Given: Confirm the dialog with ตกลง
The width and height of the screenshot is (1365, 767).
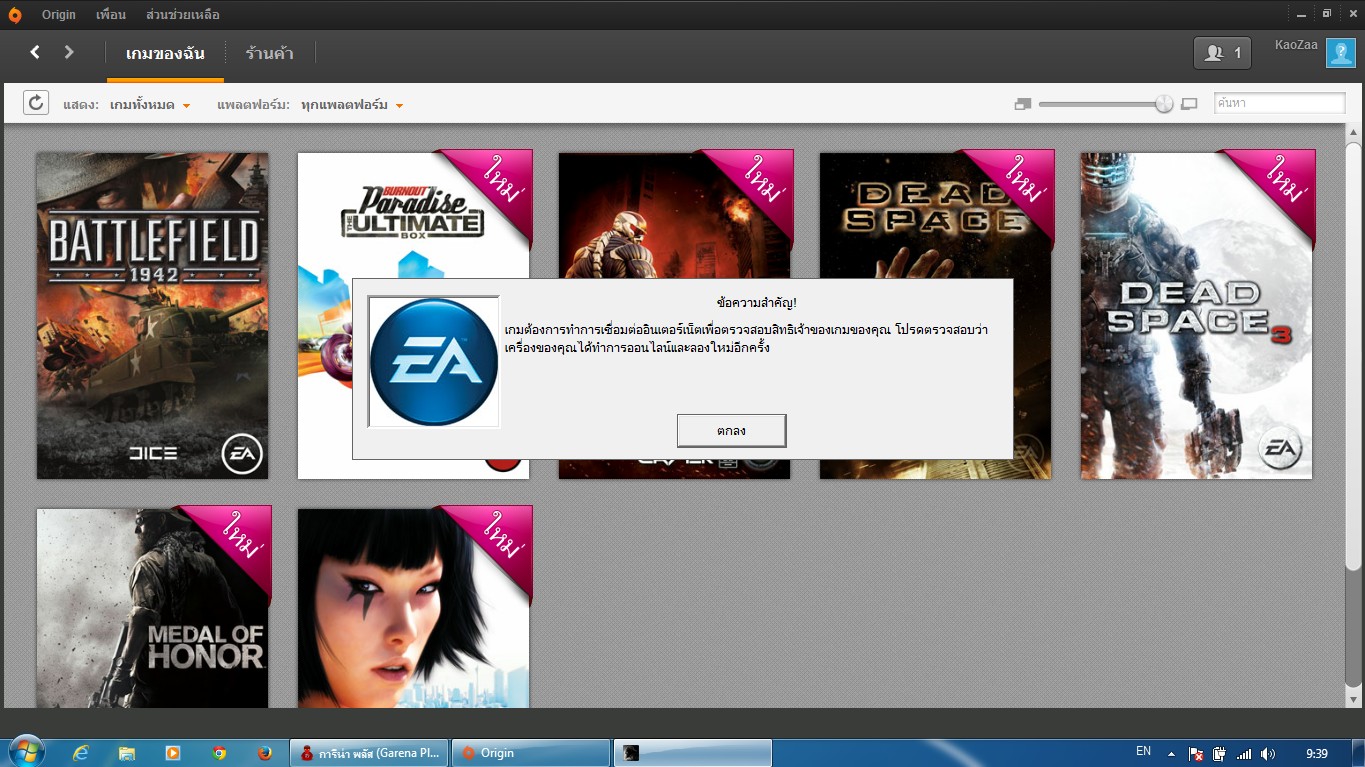Looking at the screenshot, I should pos(731,431).
